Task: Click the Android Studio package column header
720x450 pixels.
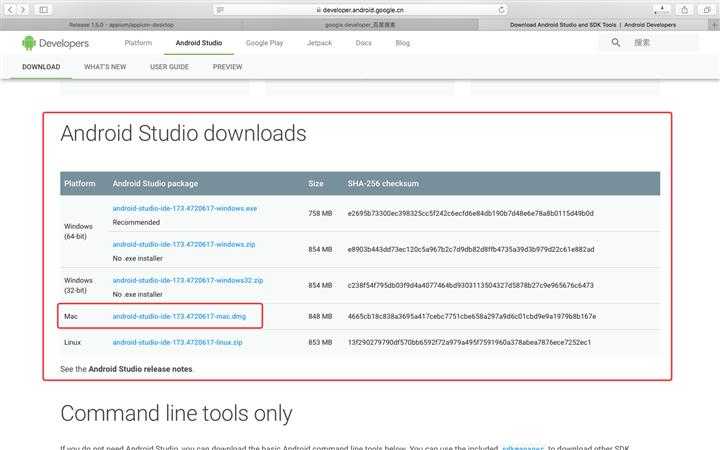Action: 155,183
